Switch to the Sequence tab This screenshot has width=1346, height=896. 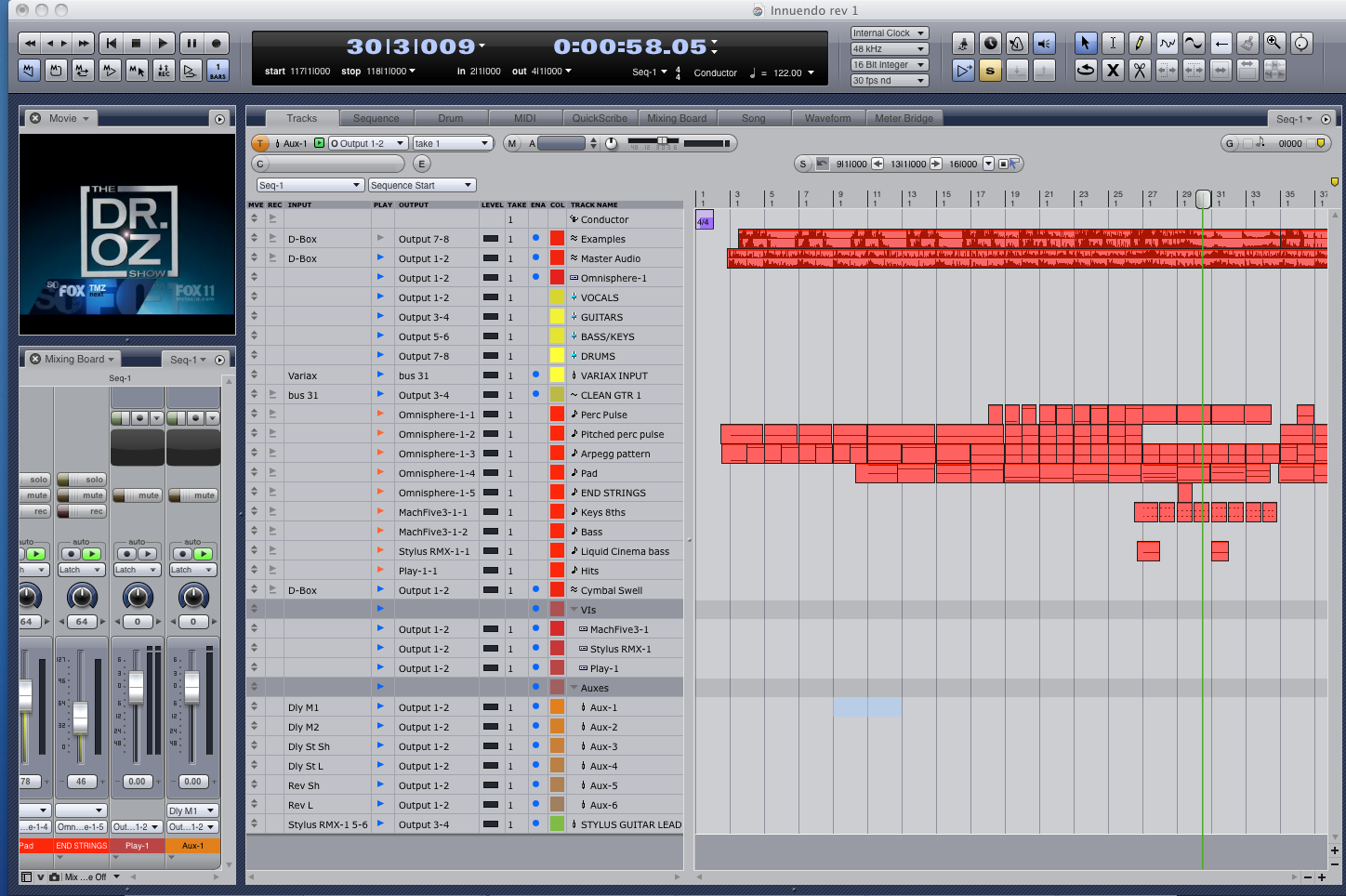[x=376, y=118]
